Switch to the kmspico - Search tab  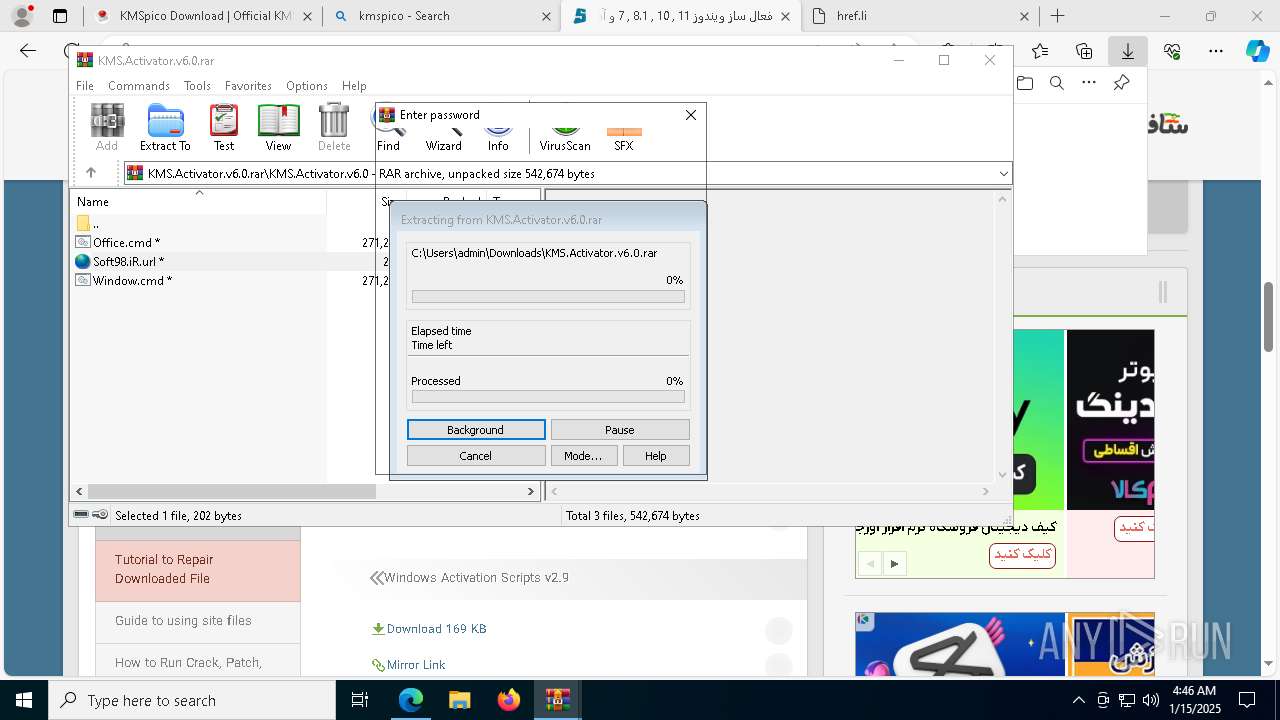(441, 16)
